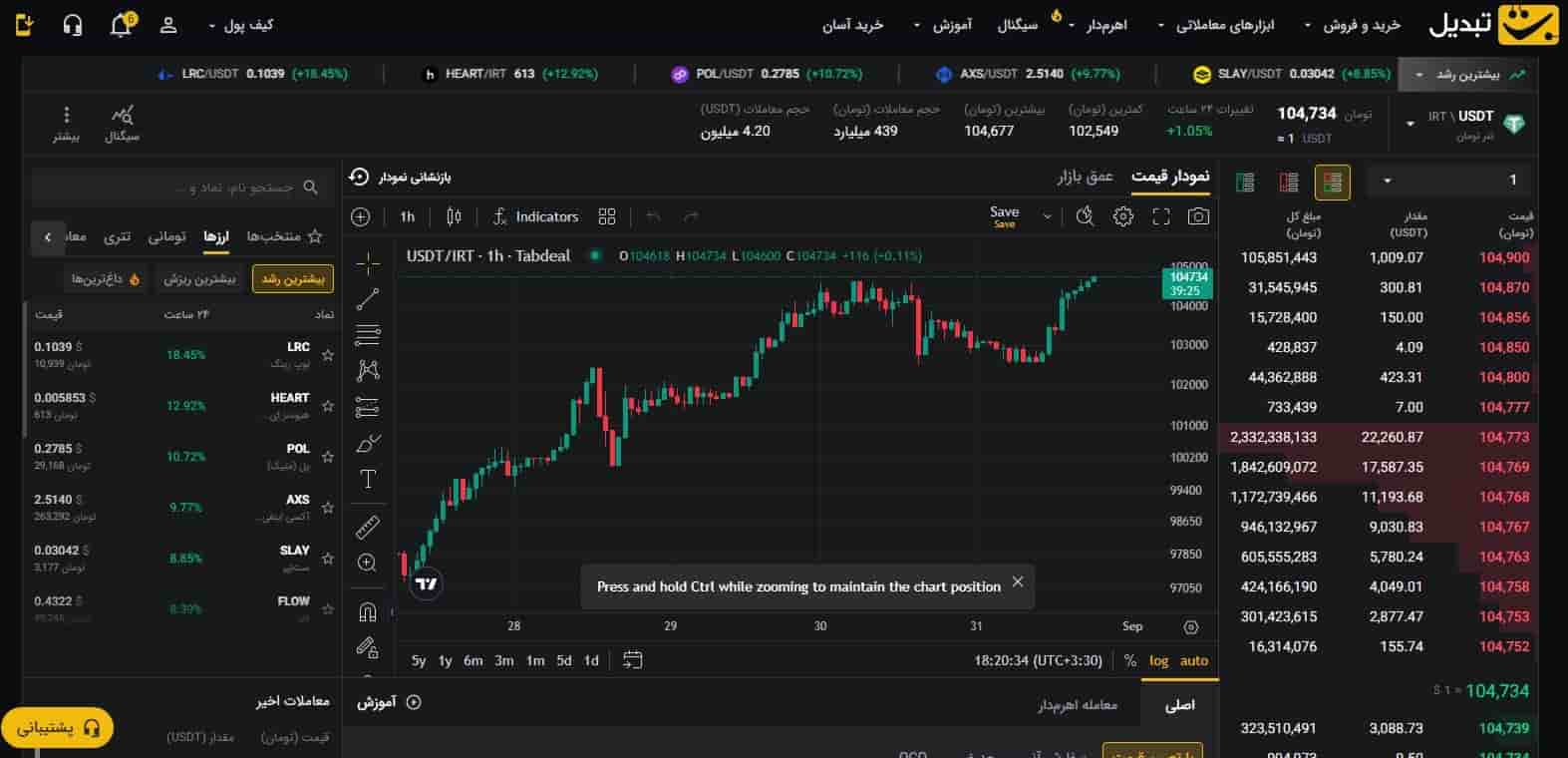Expand the Save layout dropdown arrow
Image resolution: width=1568 pixels, height=758 pixels.
(1047, 216)
